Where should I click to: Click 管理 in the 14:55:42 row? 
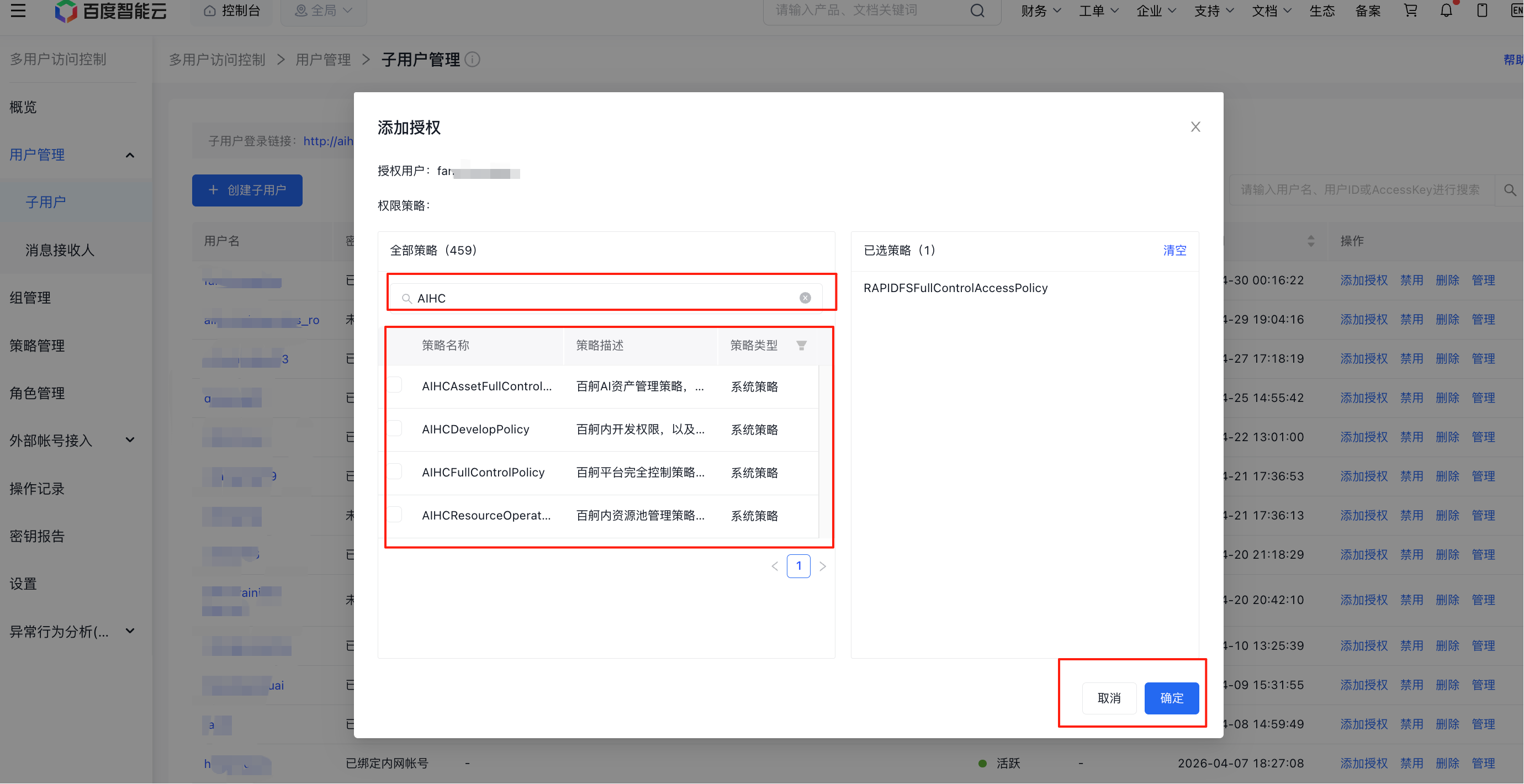tap(1483, 398)
